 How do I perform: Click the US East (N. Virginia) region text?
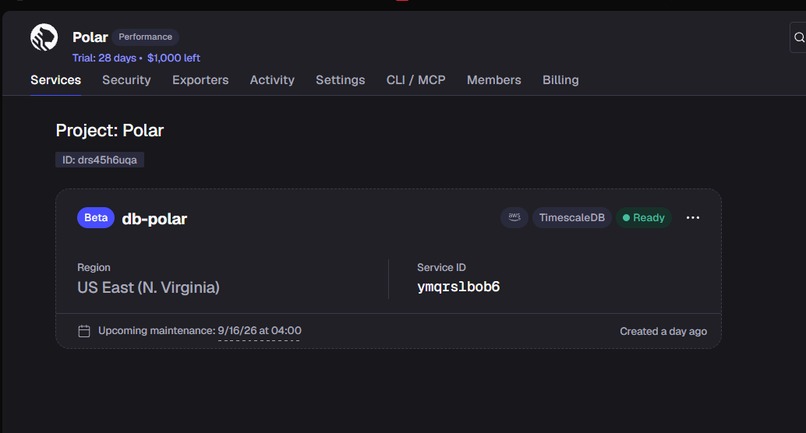point(149,287)
